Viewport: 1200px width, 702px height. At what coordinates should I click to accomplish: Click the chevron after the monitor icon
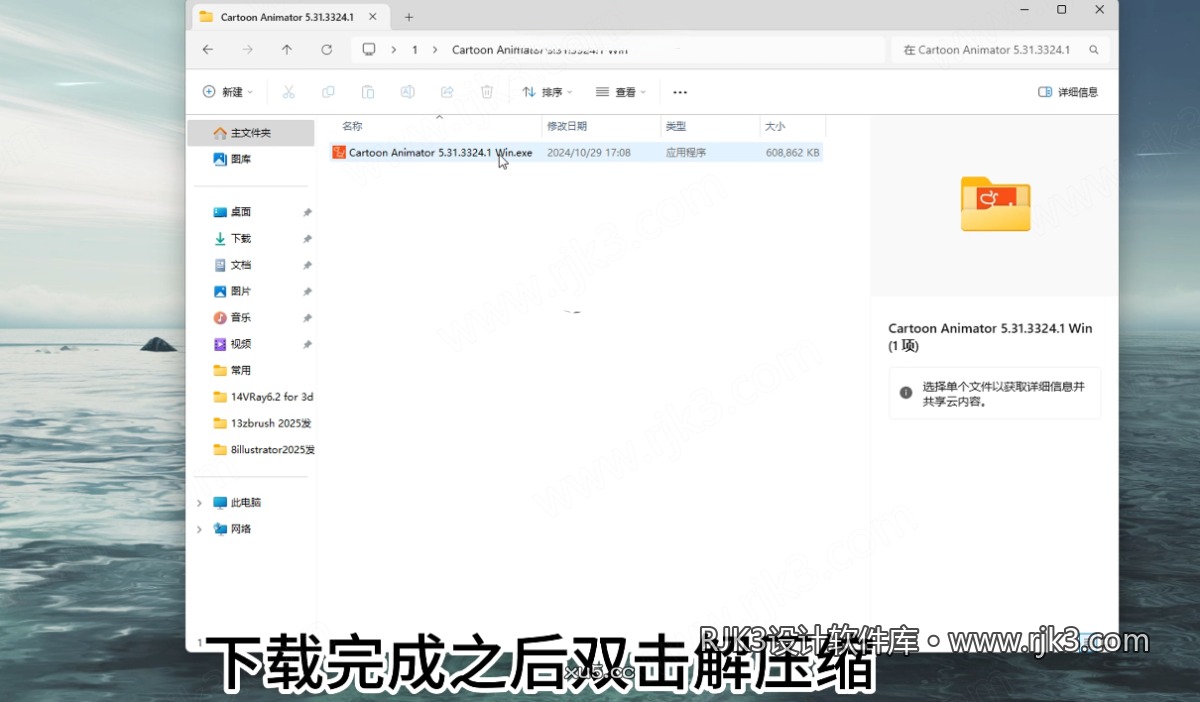click(394, 49)
